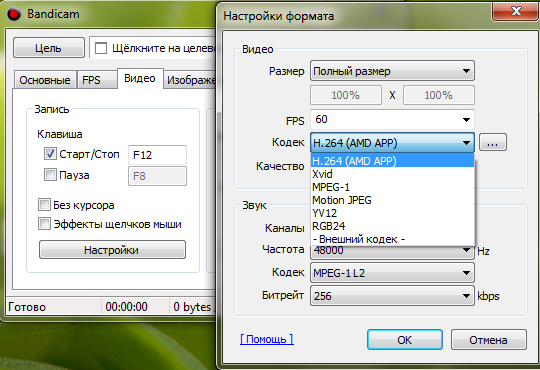
Task: Toggle the Старт/Стоп hotkey checkbox
Action: pyautogui.click(x=50, y=154)
